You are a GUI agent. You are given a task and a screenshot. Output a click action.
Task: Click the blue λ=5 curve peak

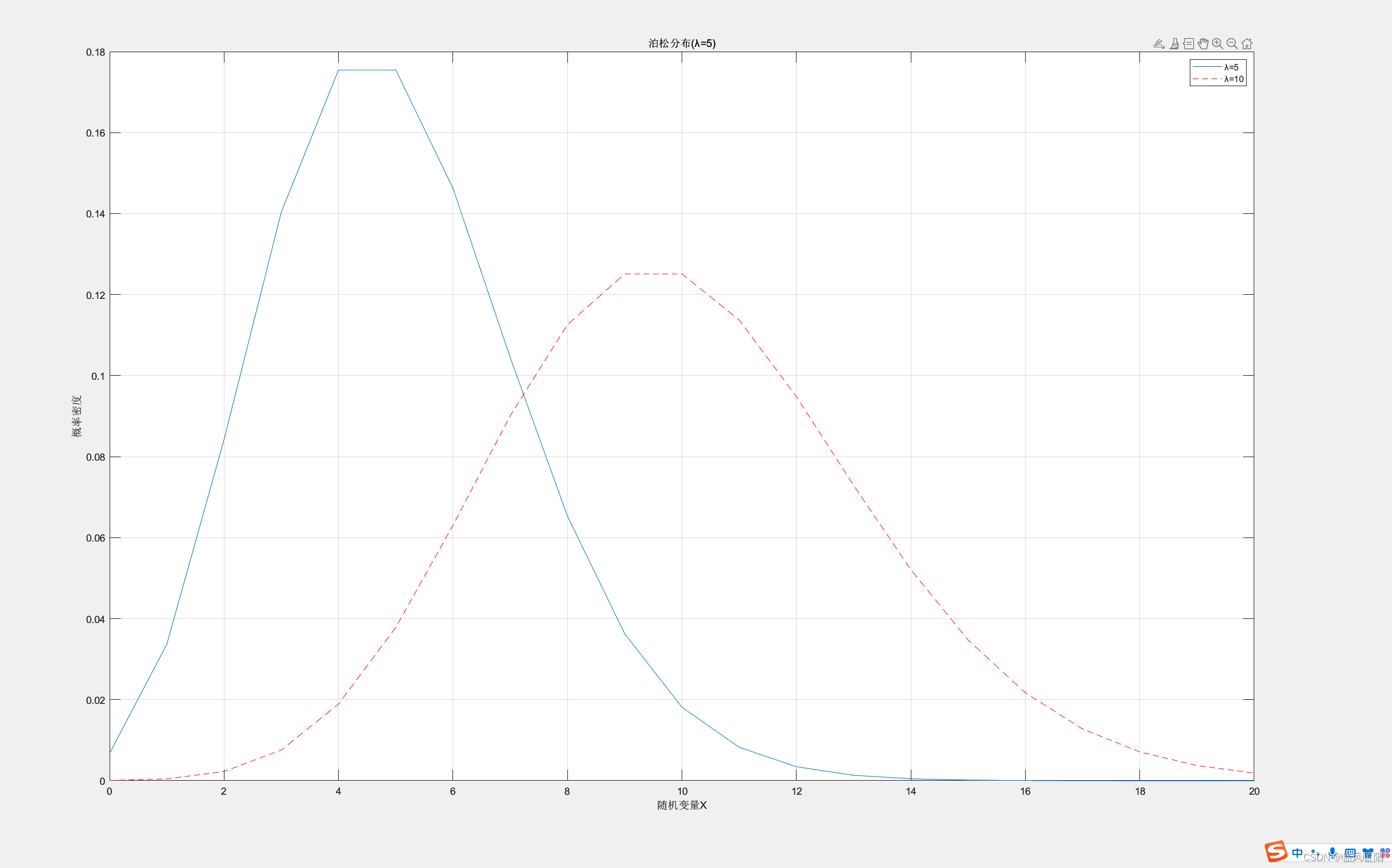pos(367,70)
